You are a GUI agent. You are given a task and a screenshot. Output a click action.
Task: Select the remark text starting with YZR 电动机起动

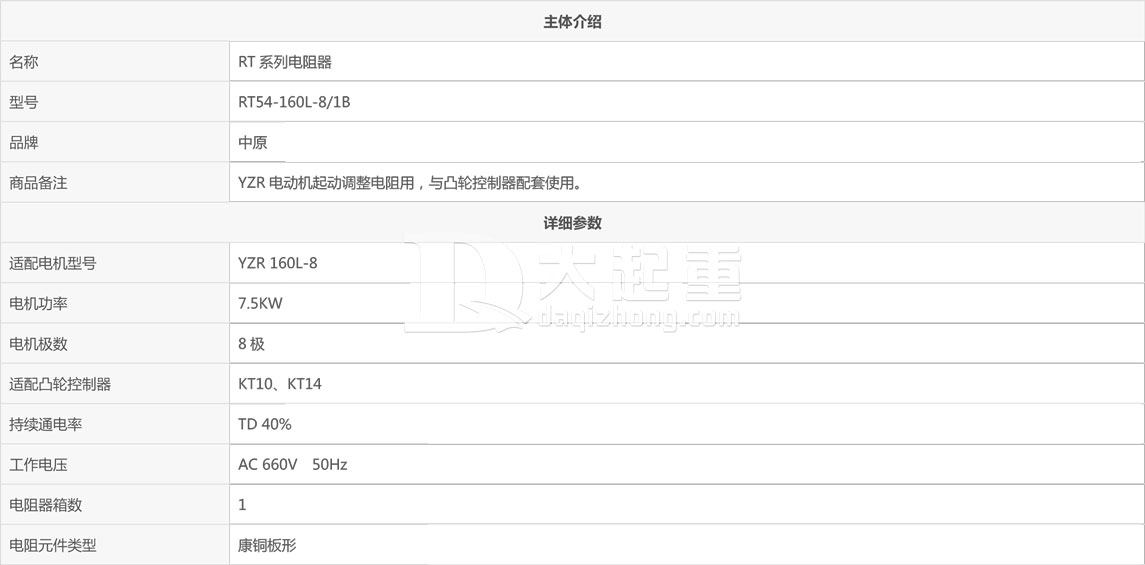(410, 182)
